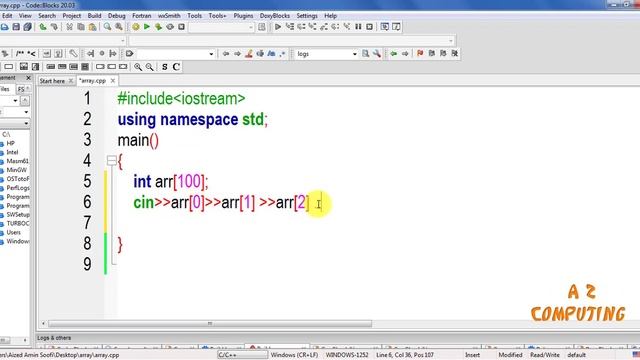This screenshot has height=360, width=640.
Task: Click the Rebuild icon
Action: 170,27
